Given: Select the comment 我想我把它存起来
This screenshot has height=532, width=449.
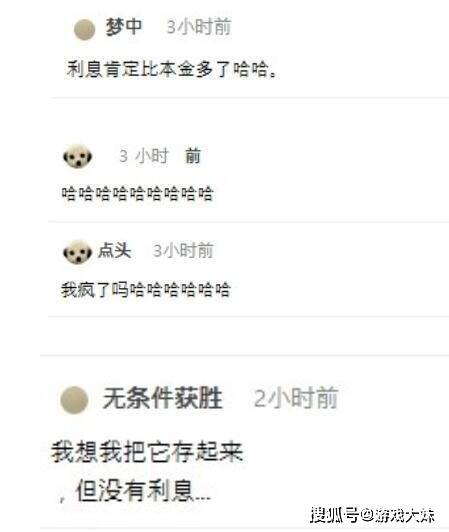Looking at the screenshot, I should pyautogui.click(x=147, y=452).
